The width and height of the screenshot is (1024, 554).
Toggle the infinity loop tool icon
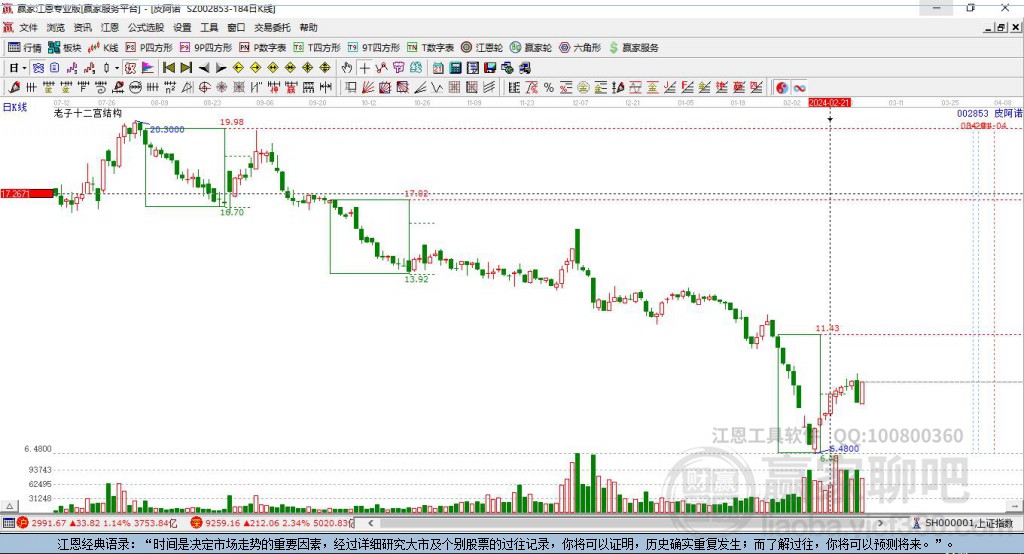tap(799, 88)
